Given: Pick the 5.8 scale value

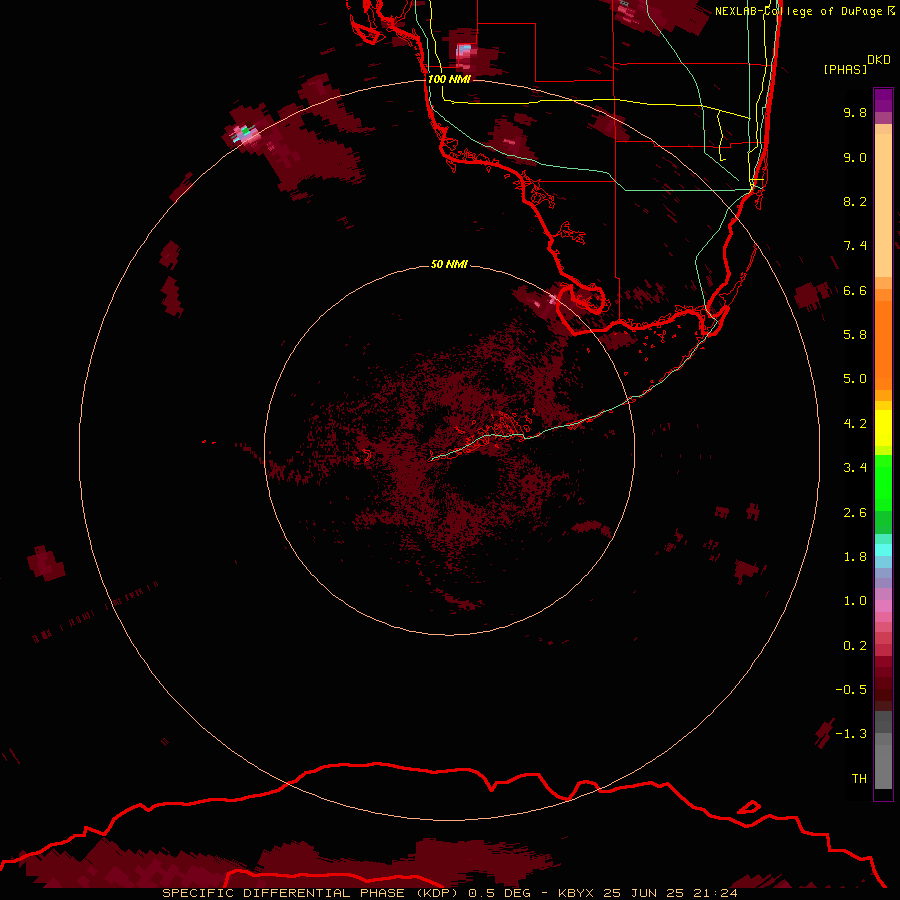Looking at the screenshot, I should point(855,335).
